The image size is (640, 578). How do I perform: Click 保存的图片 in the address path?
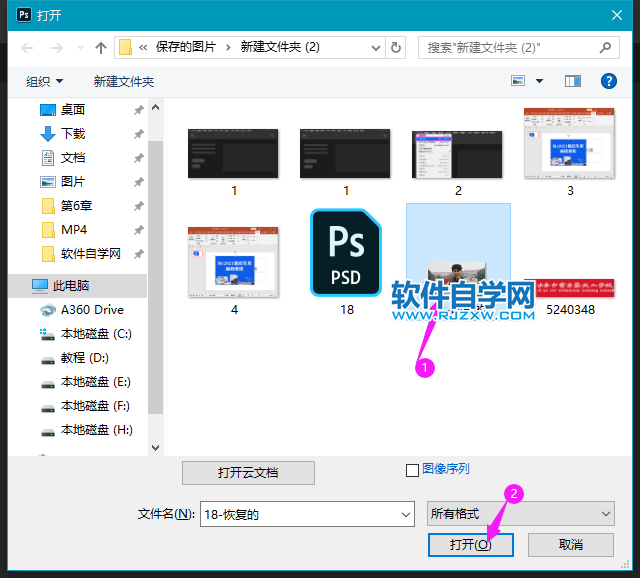186,47
